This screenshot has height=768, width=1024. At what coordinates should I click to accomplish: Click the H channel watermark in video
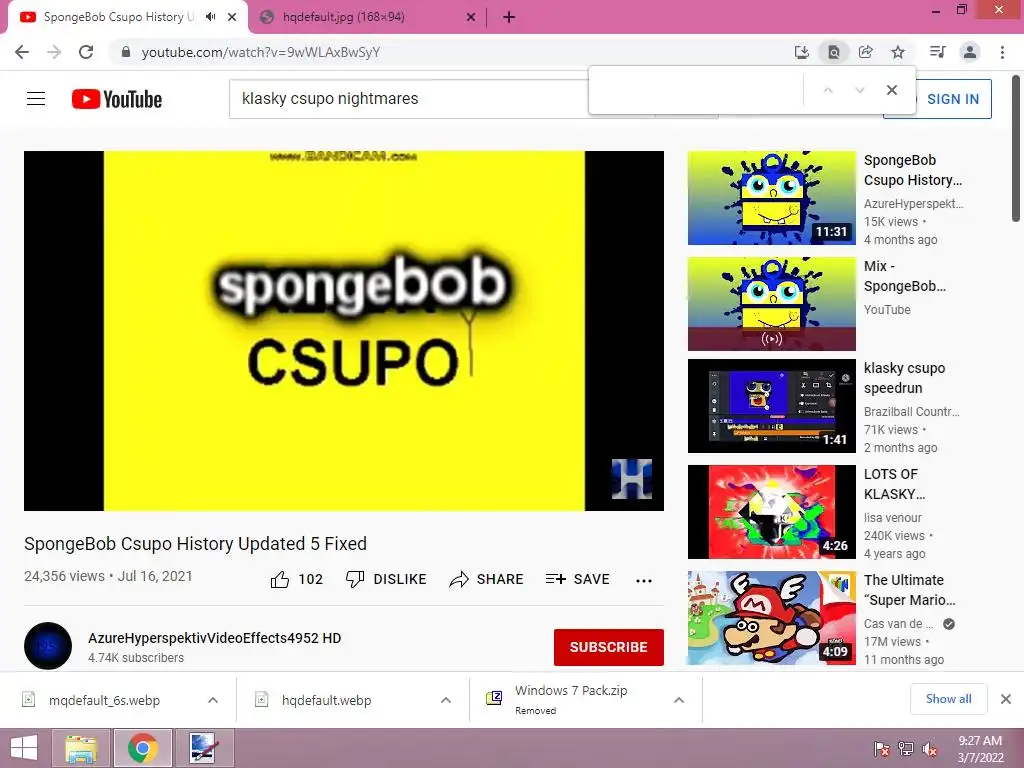632,479
